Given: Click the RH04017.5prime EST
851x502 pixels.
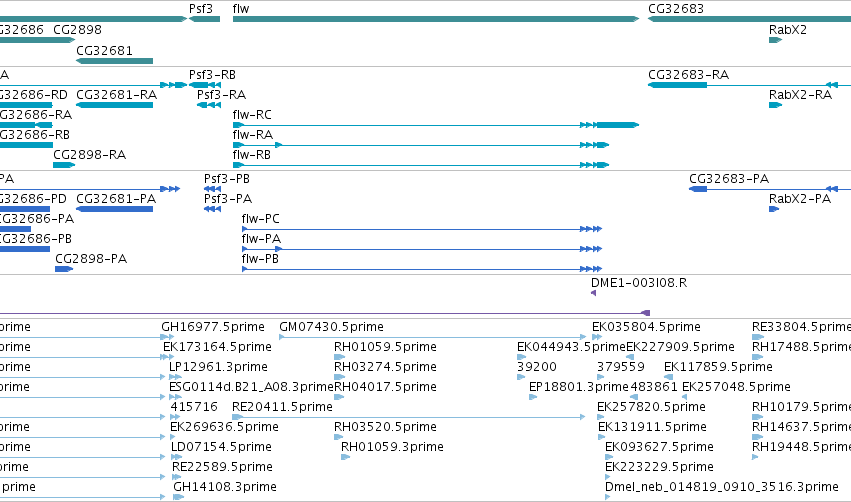Looking at the screenshot, I should click(385, 387).
